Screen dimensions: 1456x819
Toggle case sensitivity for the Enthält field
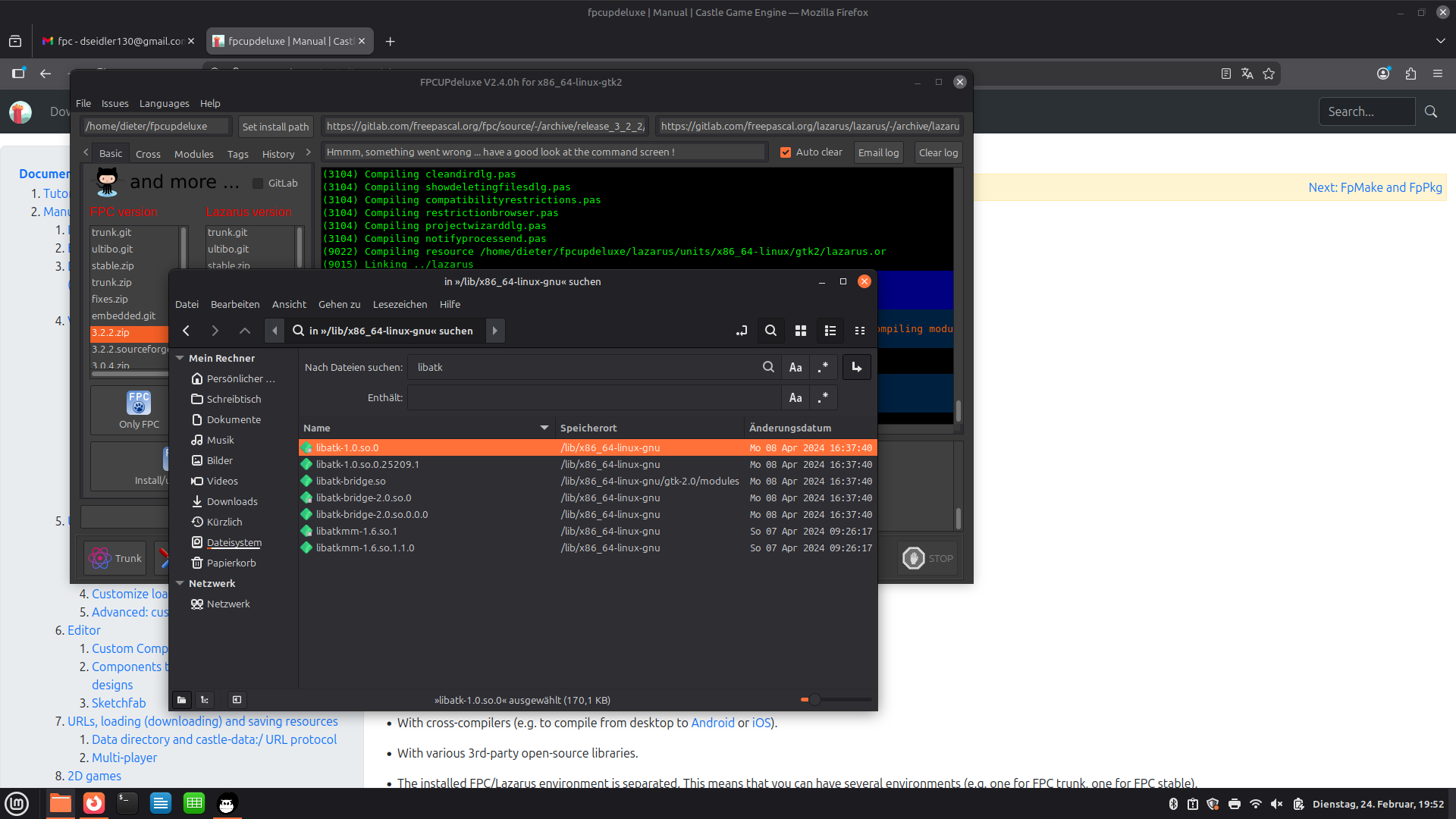(795, 397)
